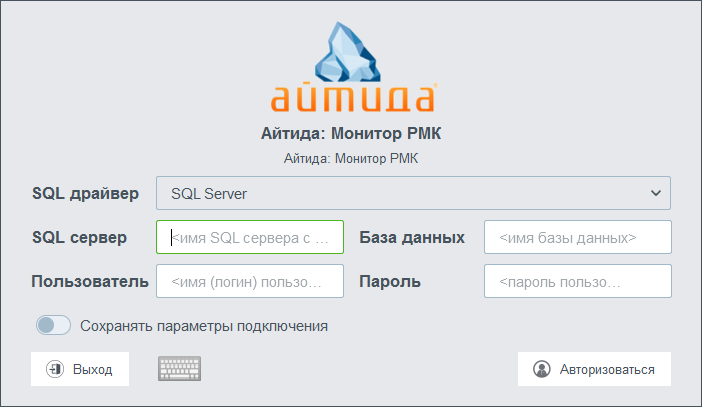Image resolution: width=702 pixels, height=407 pixels.
Task: Click the Сохранять параметры подключения text
Action: (x=204, y=326)
